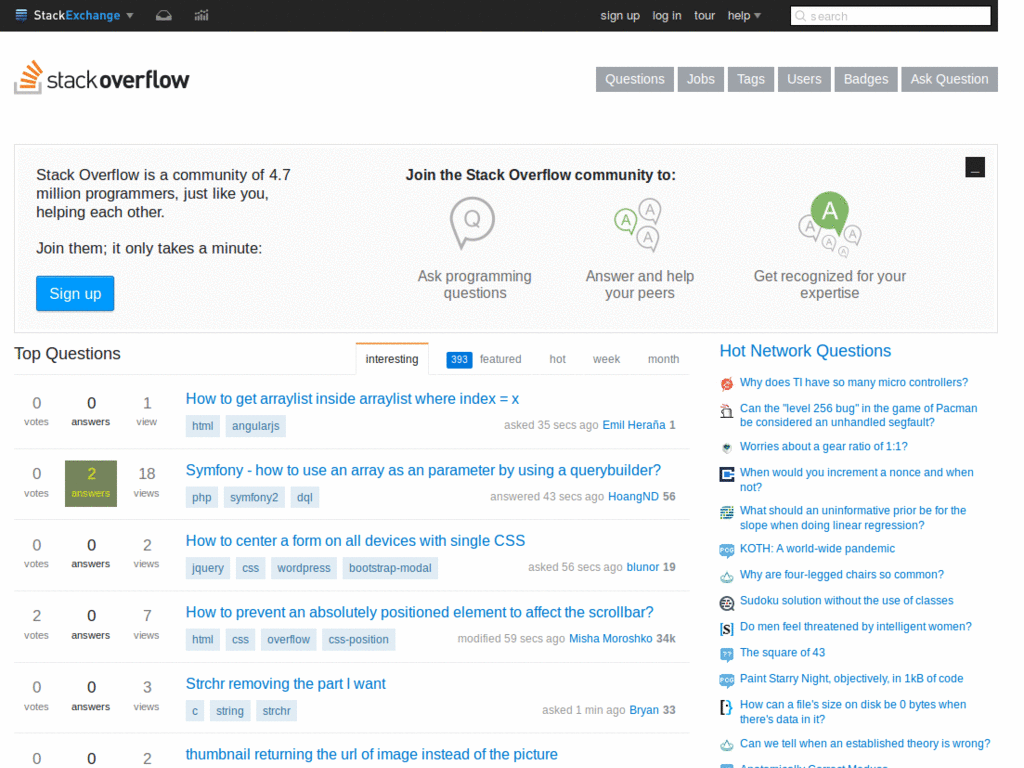Viewport: 1024px width, 768px height.
Task: Click site icon beside Paint Starry Night question
Action: (726, 680)
